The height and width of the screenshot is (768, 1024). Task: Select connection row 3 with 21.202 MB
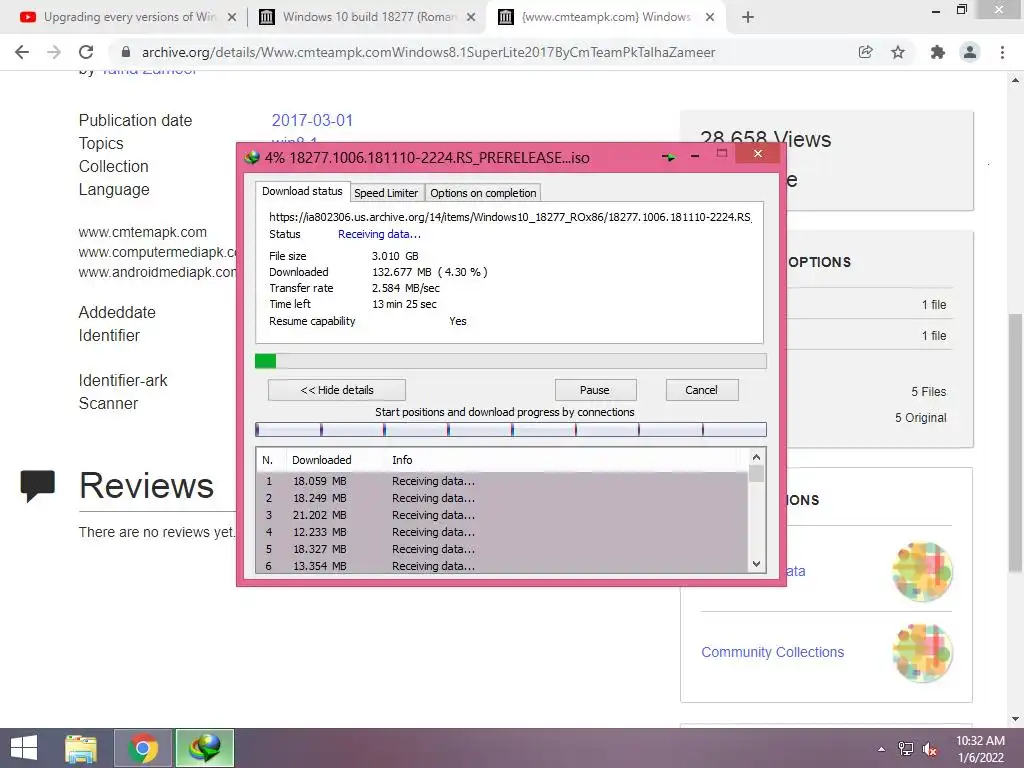[502, 515]
